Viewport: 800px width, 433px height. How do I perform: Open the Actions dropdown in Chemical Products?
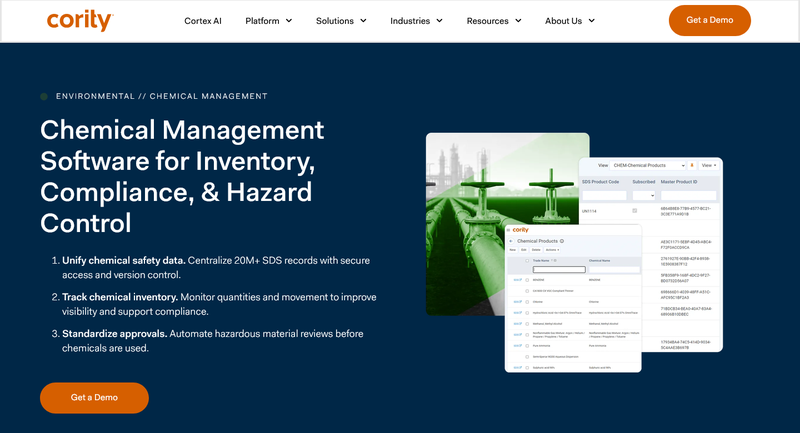tap(552, 250)
